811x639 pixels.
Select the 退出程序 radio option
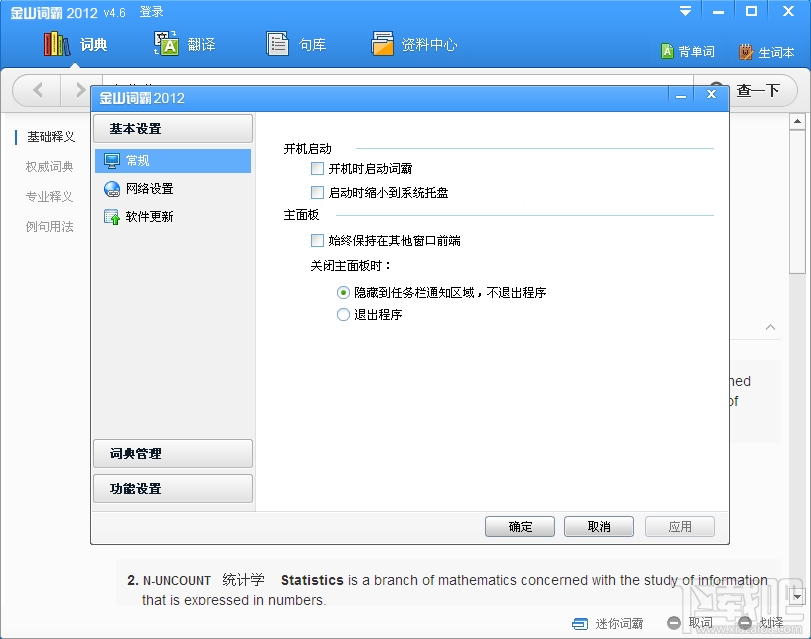click(x=343, y=314)
